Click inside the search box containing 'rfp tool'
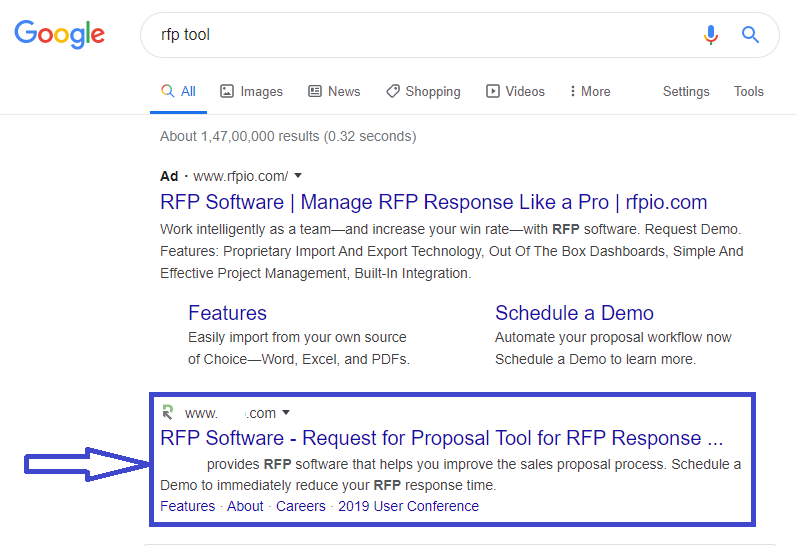 click(420, 35)
